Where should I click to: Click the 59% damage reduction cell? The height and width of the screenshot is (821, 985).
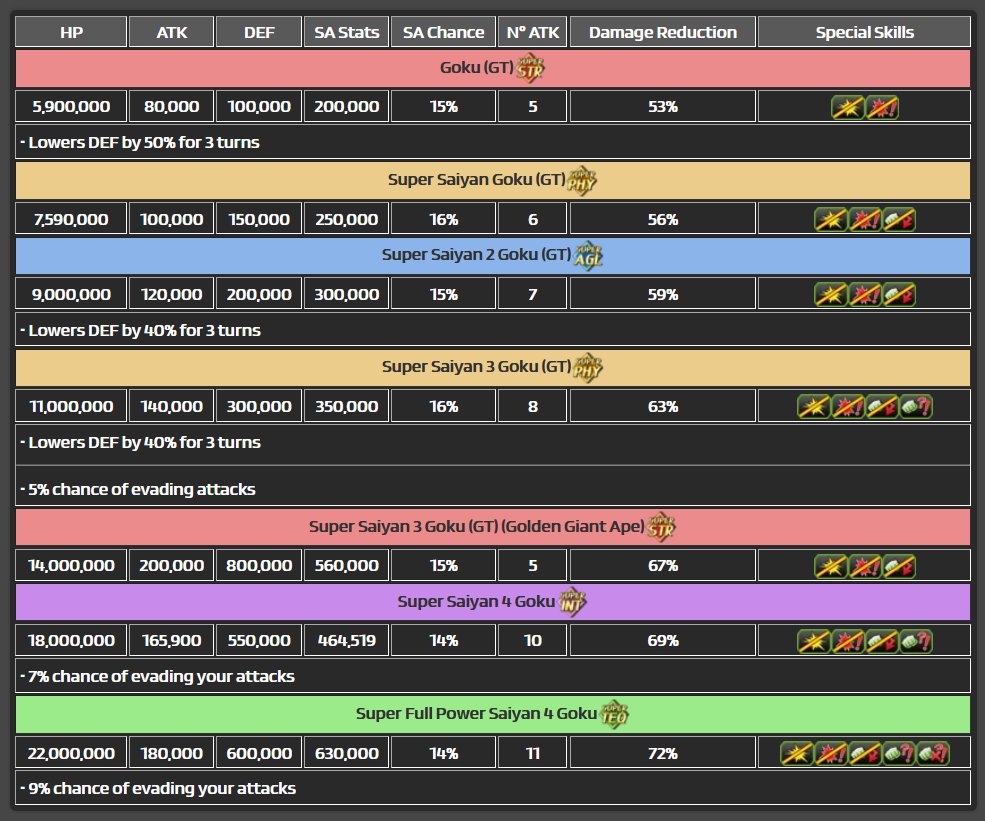coord(663,294)
